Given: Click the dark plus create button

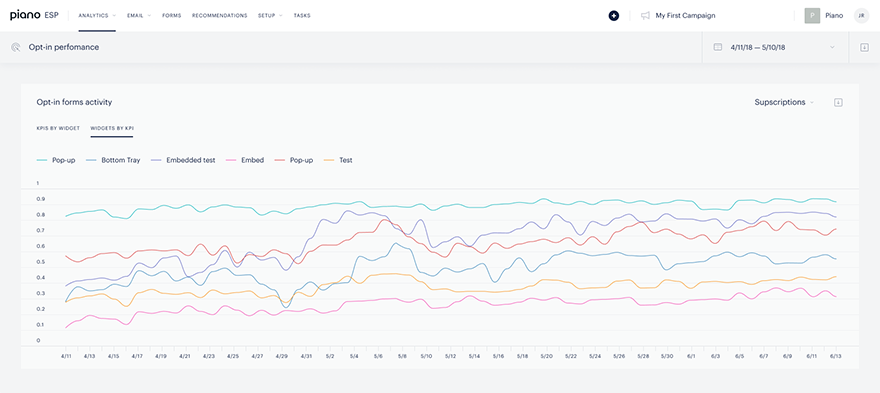Looking at the screenshot, I should tap(614, 16).
